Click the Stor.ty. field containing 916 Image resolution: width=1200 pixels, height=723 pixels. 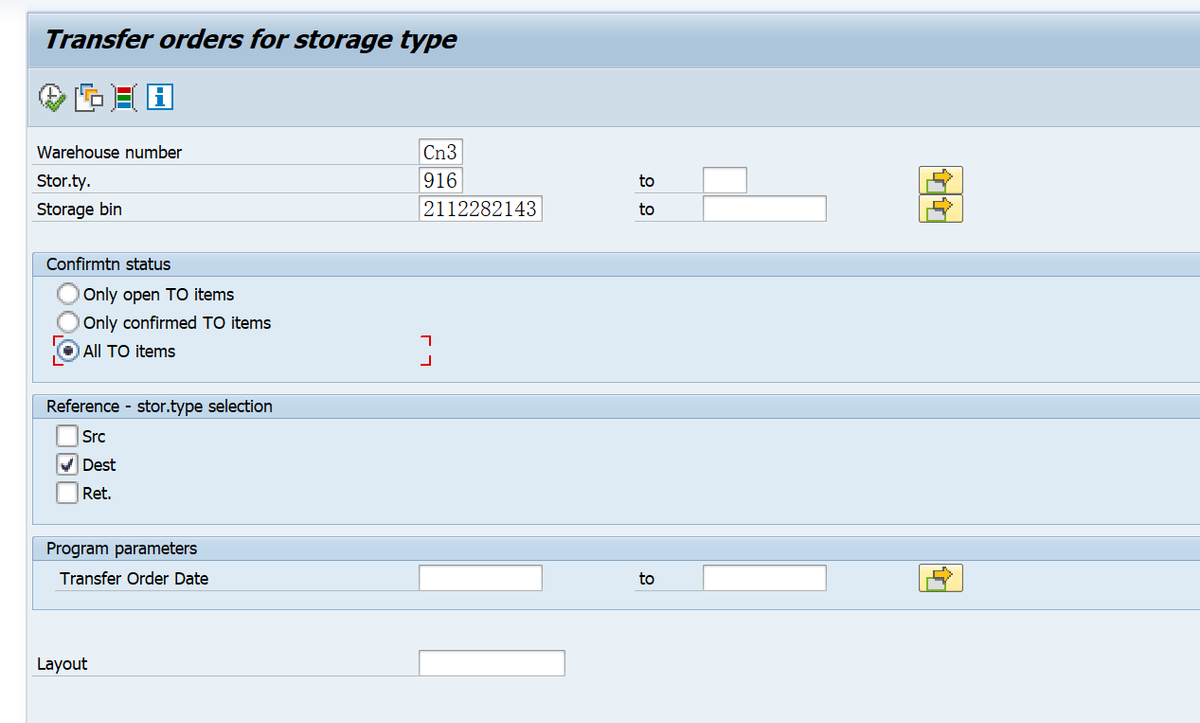pos(440,181)
